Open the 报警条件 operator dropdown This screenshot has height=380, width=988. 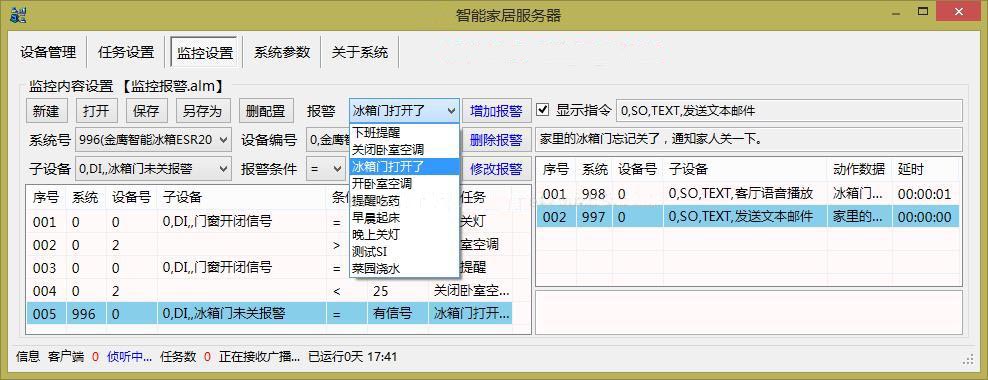coord(325,169)
